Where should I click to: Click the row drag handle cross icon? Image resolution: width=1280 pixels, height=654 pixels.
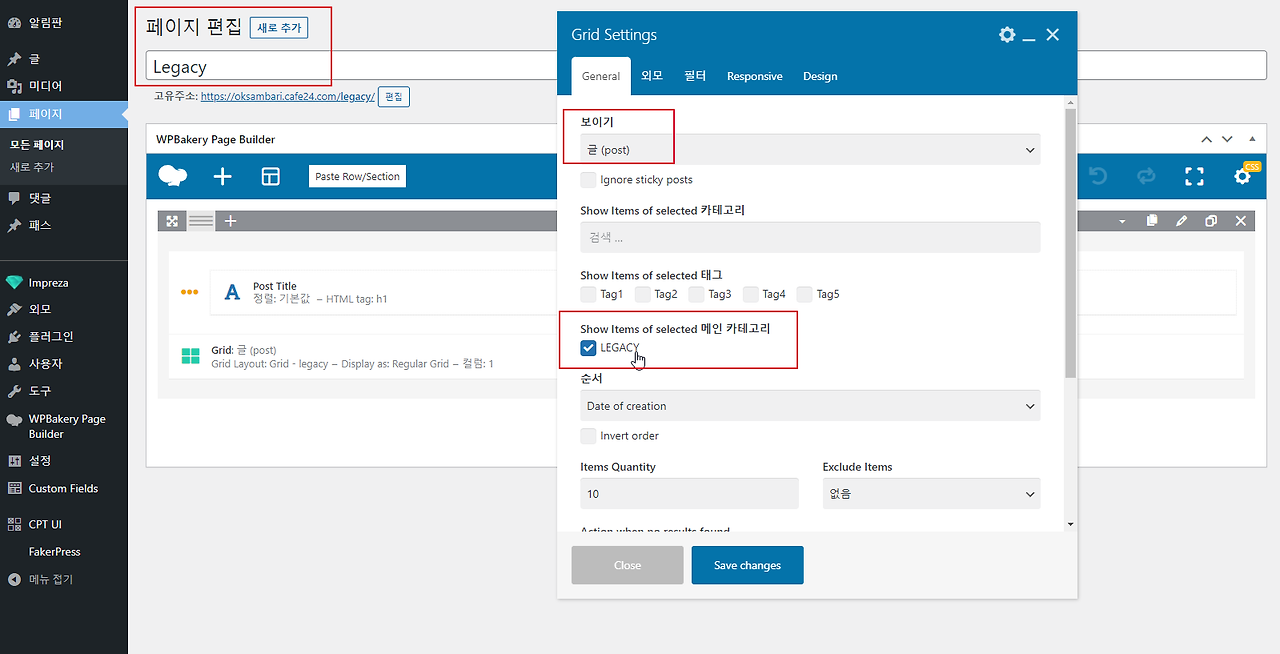172,221
